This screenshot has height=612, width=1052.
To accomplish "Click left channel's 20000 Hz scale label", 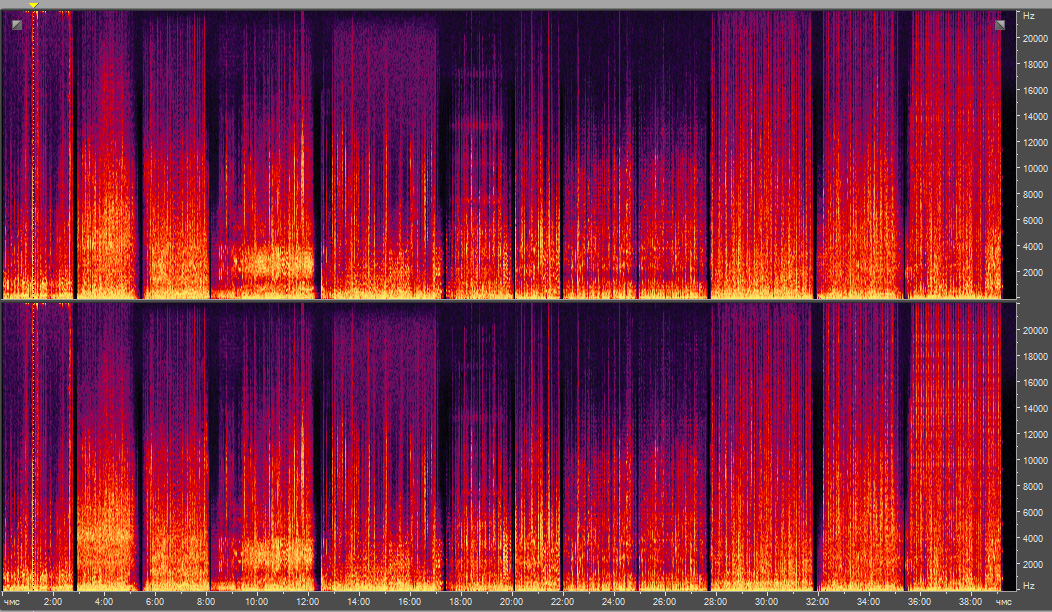I will 1035,39.
